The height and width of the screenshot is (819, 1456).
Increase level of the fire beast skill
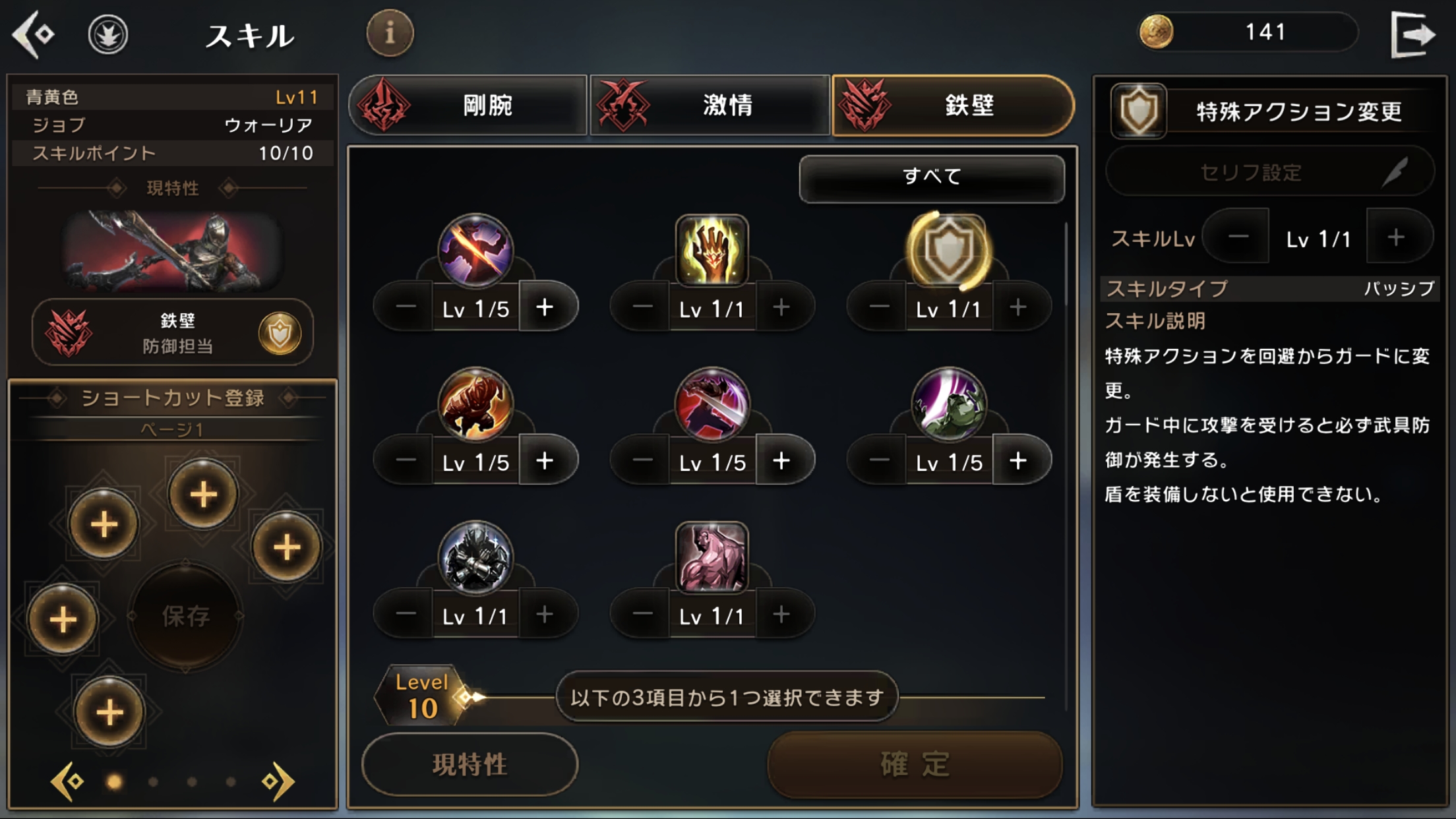[545, 461]
